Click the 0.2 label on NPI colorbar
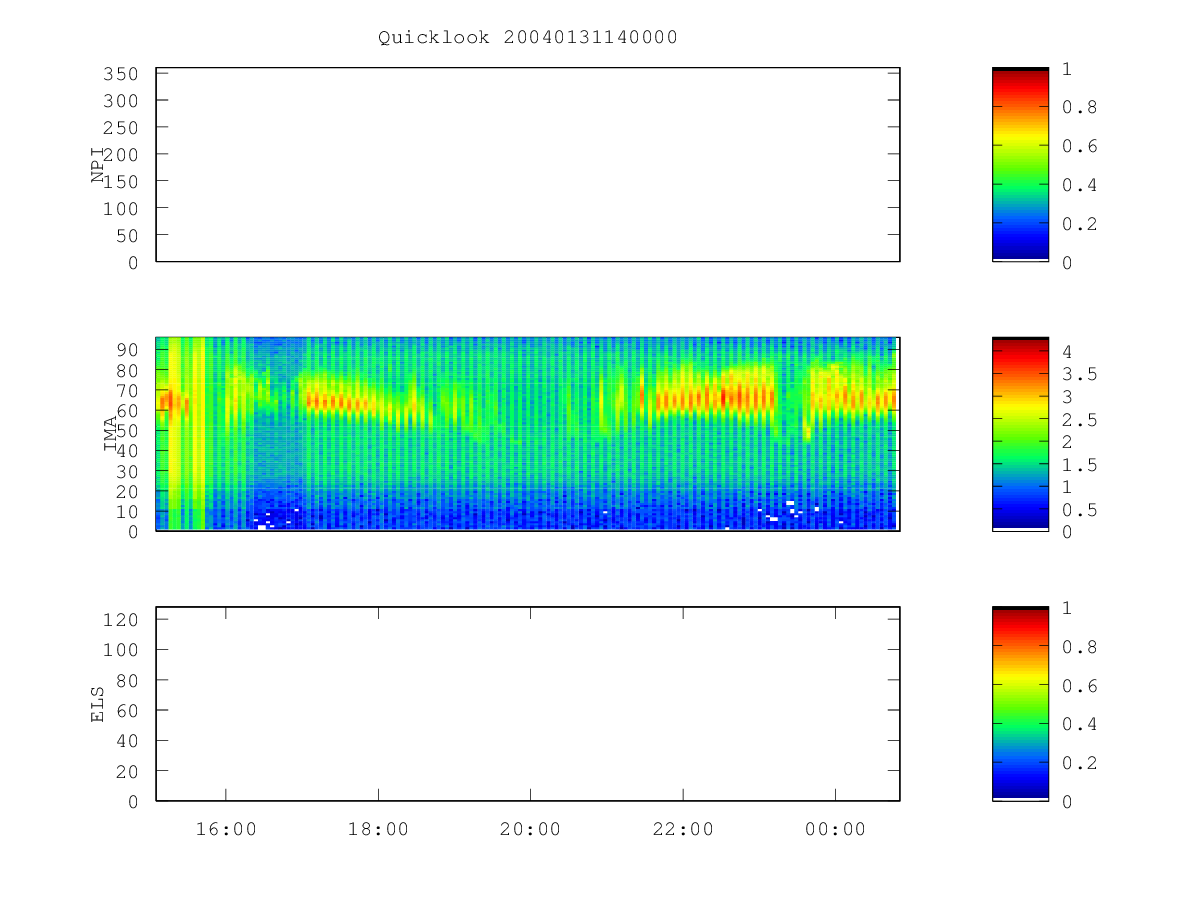 pos(1079,224)
